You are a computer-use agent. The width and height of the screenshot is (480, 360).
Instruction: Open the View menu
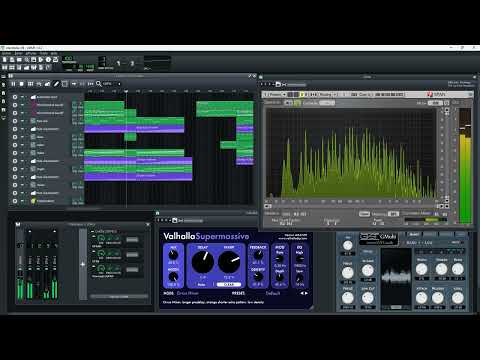[31, 53]
